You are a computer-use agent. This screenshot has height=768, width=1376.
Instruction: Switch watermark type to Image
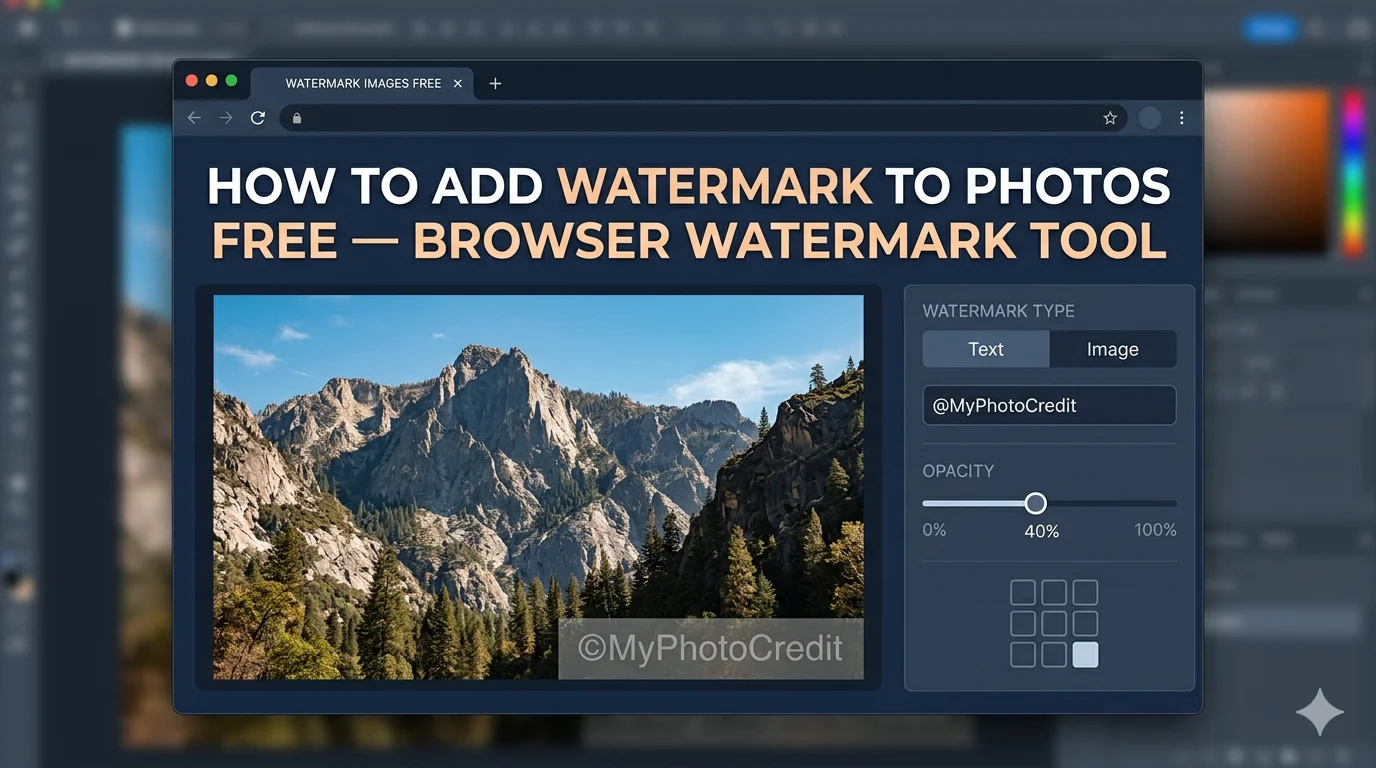(x=1112, y=349)
